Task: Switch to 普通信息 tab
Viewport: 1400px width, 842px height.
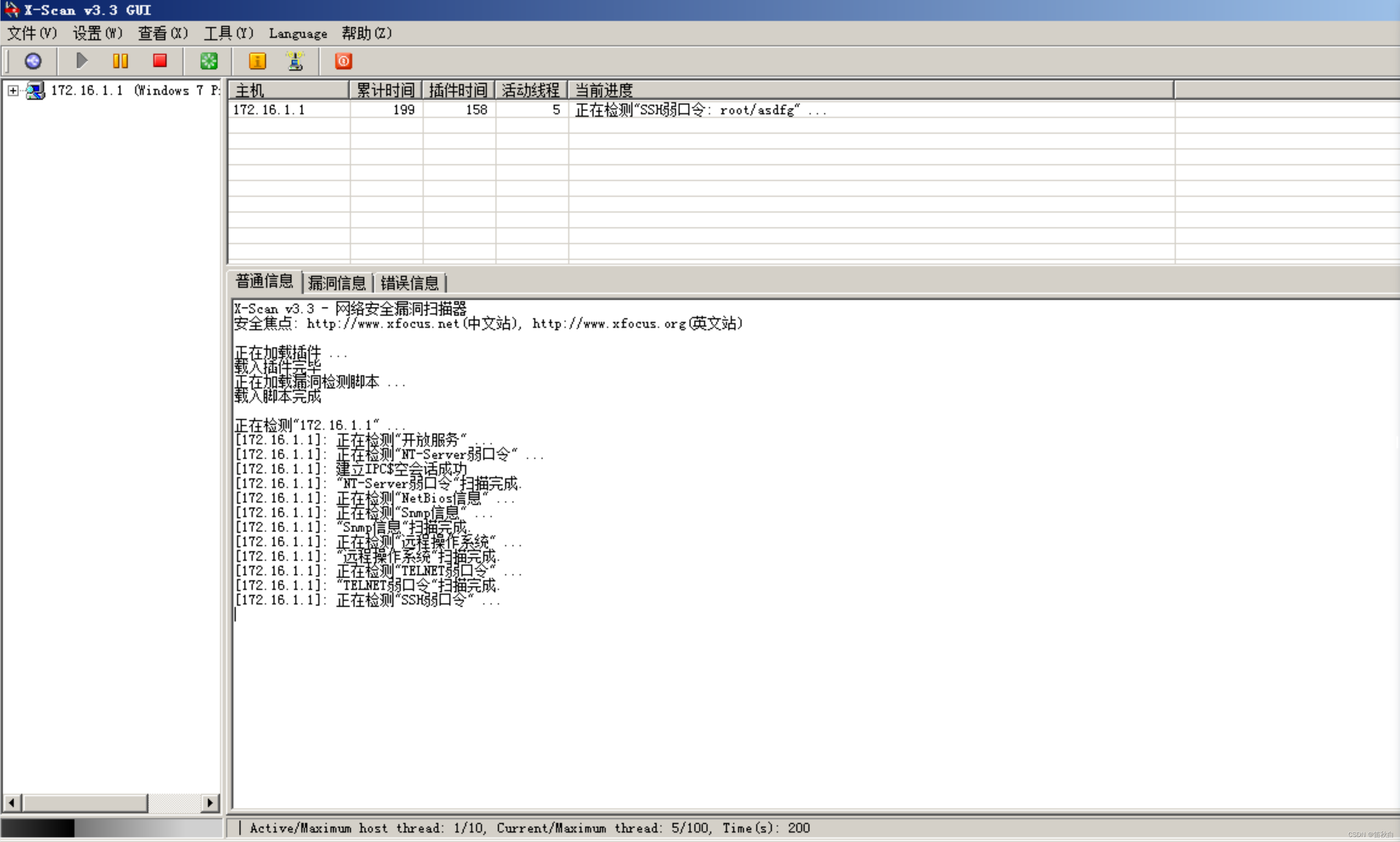Action: click(x=264, y=282)
